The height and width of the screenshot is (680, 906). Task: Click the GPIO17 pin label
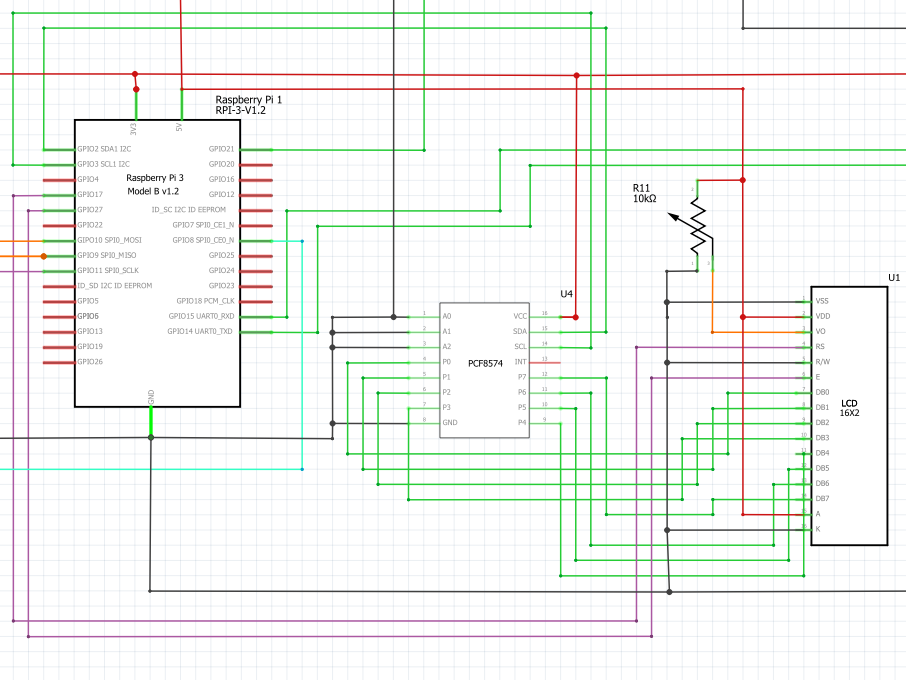90,195
